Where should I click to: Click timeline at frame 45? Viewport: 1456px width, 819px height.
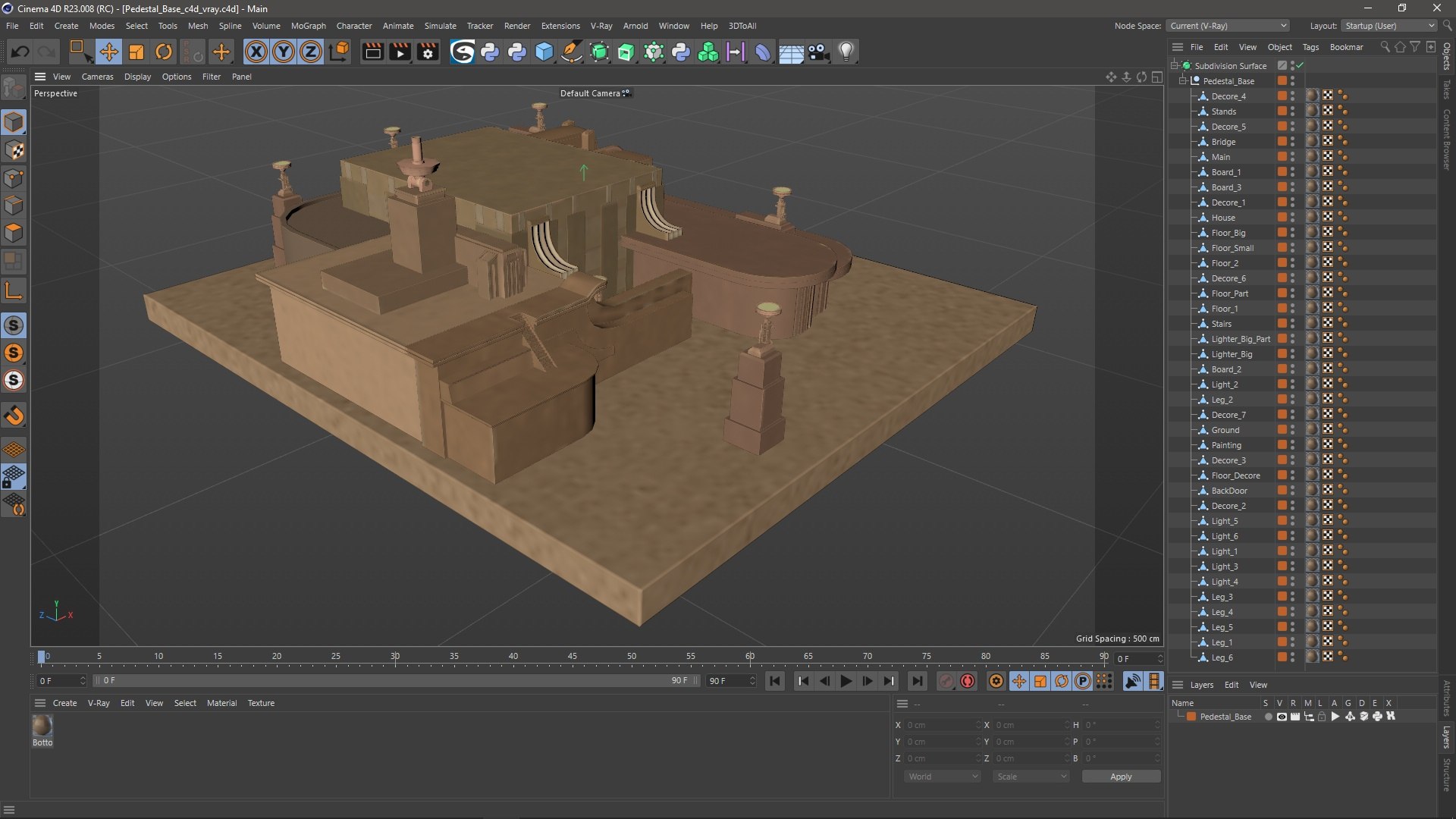pos(573,657)
